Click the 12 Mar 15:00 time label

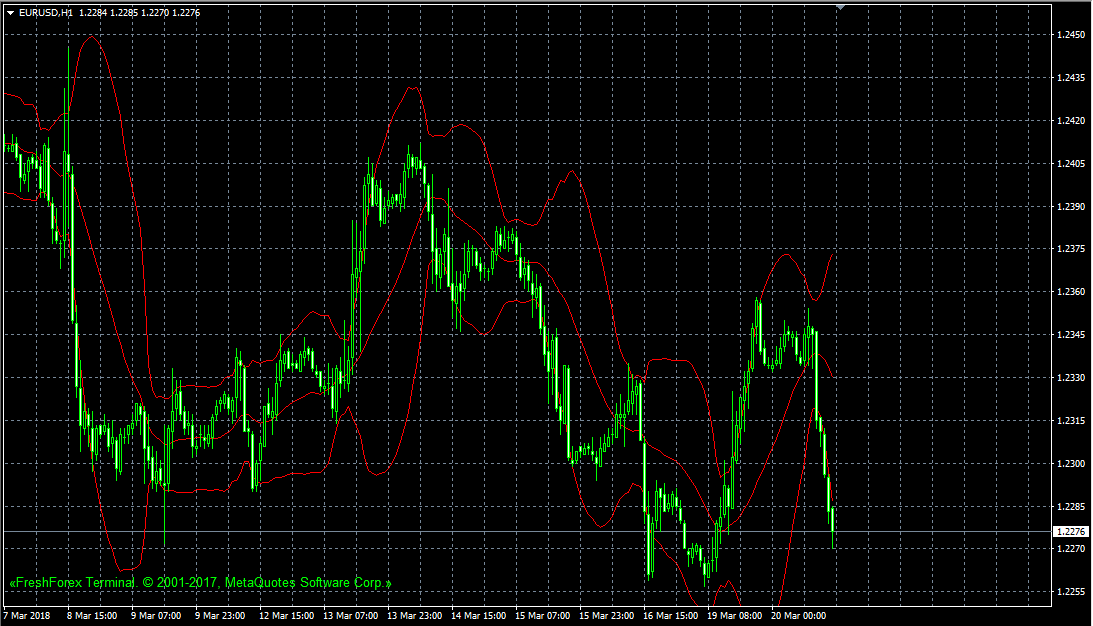(286, 616)
